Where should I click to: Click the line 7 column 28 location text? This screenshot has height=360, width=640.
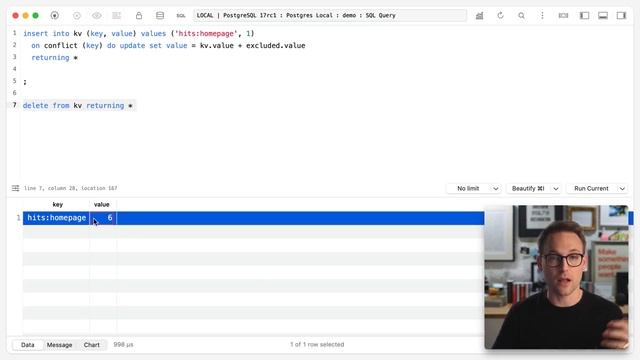pos(71,188)
